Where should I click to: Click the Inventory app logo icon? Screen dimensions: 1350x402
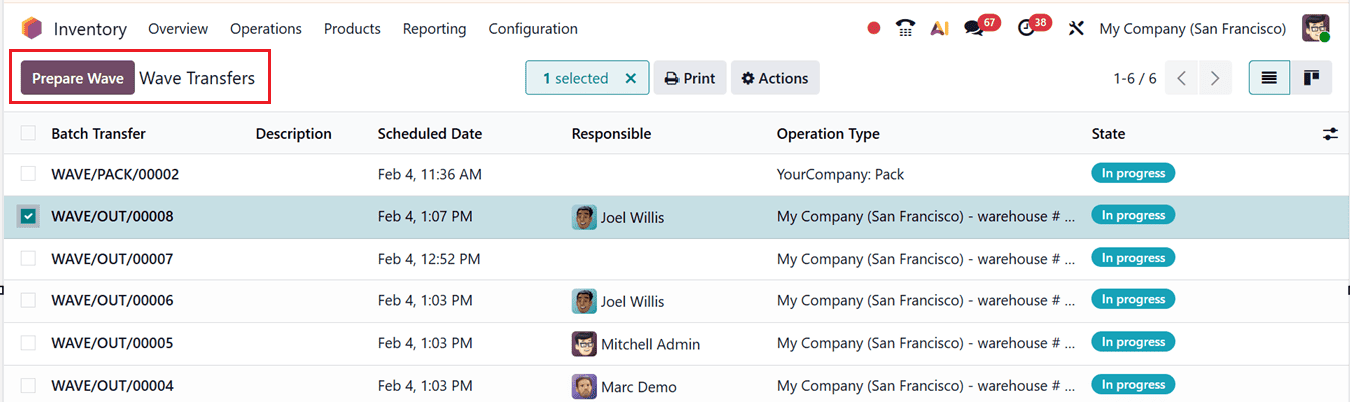32,29
